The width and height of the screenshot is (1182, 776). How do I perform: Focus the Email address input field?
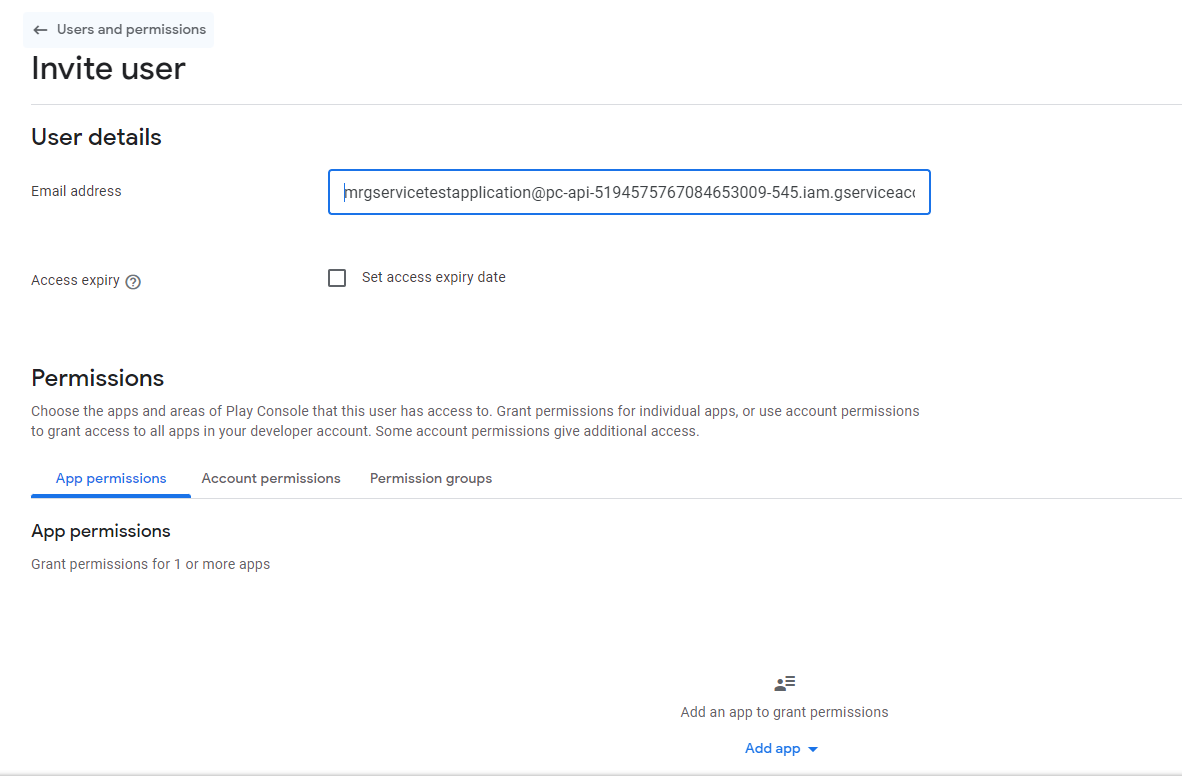point(629,192)
